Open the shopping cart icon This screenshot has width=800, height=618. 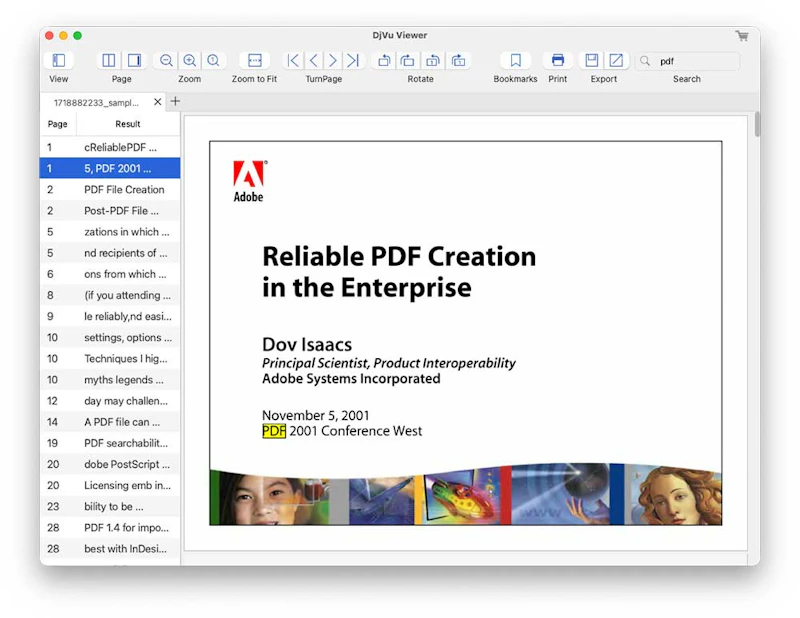point(742,36)
